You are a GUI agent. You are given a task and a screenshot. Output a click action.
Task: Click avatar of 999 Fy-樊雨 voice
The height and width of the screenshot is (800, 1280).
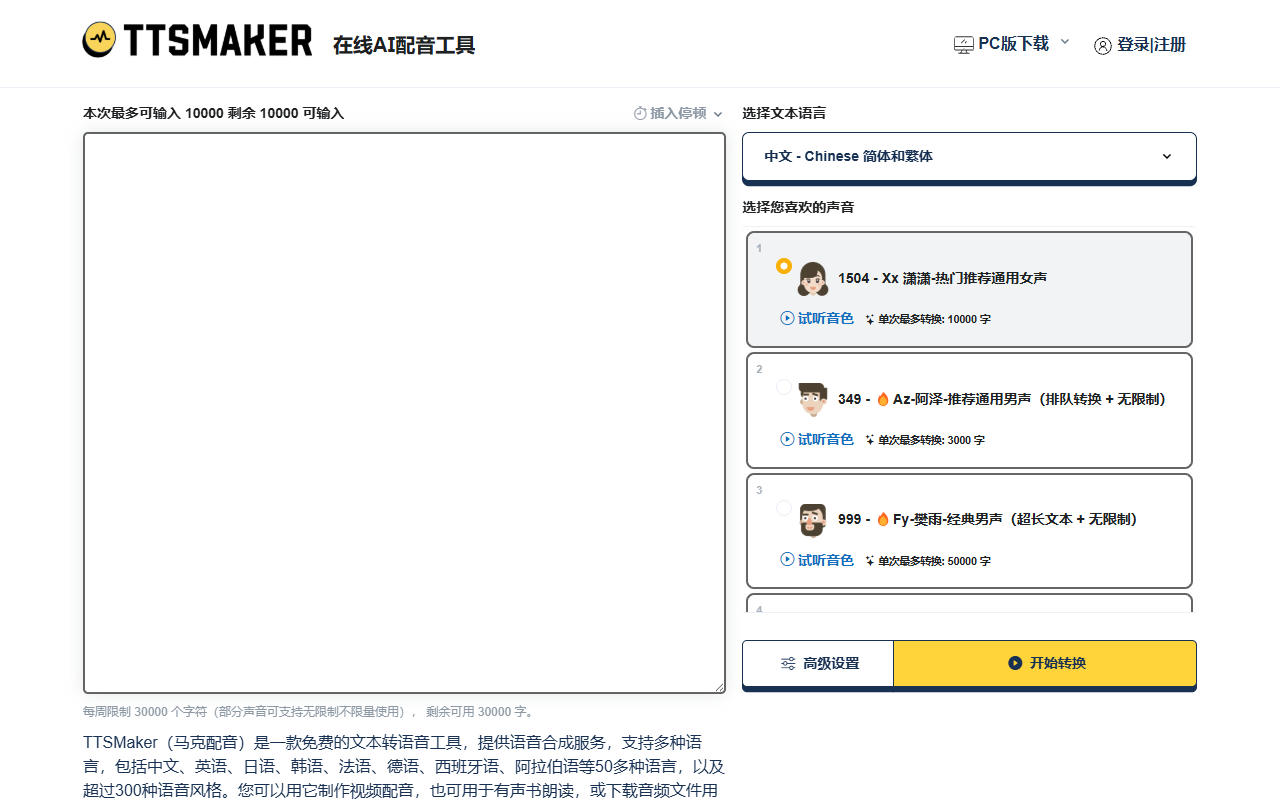tap(813, 520)
